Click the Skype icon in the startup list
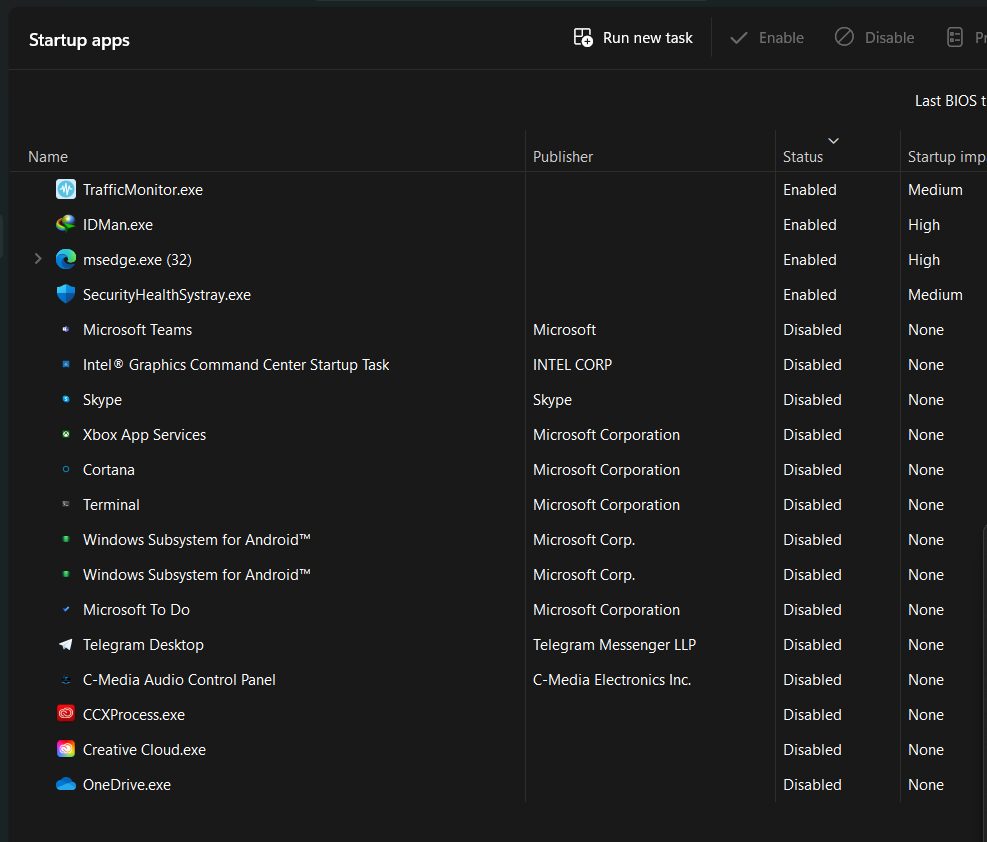 click(65, 399)
